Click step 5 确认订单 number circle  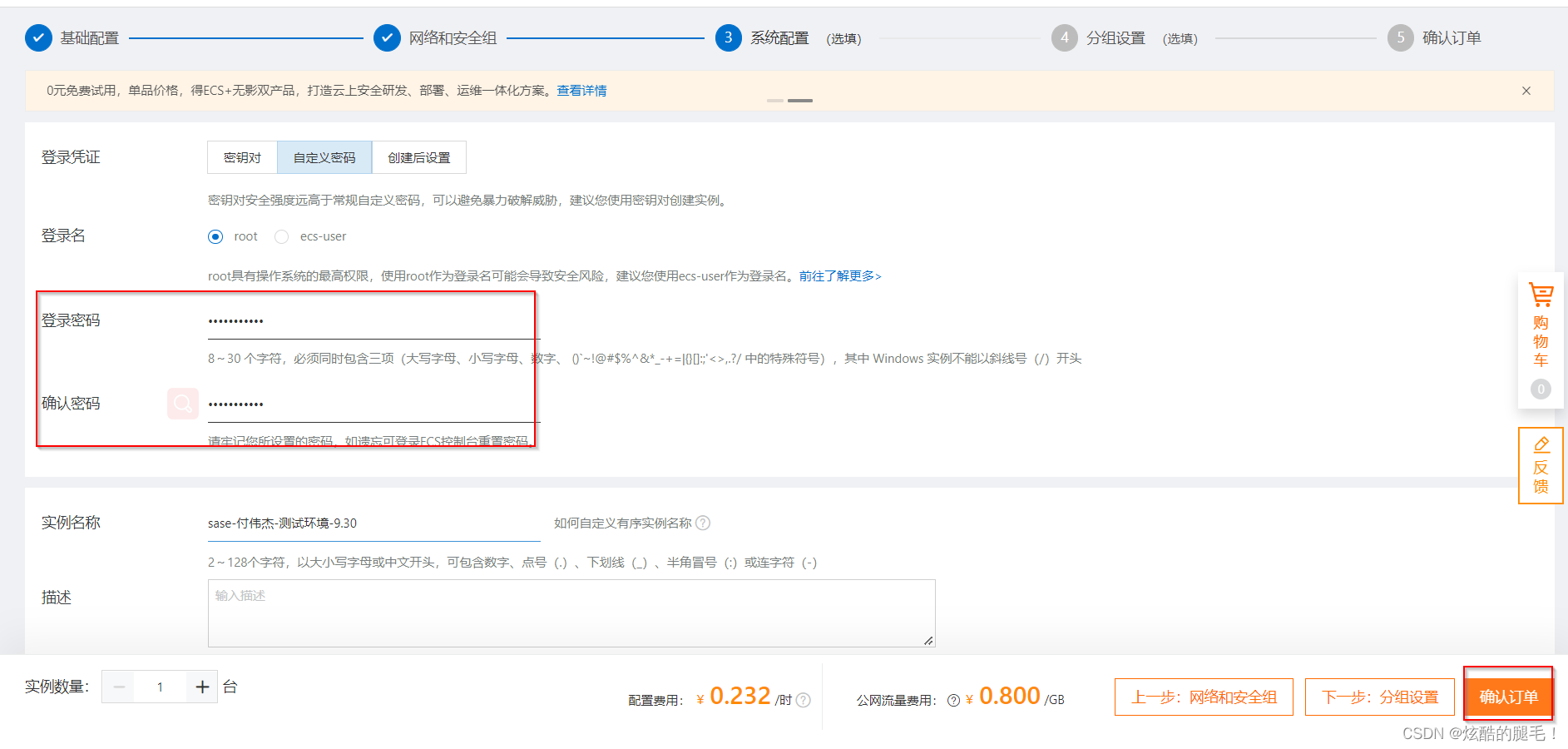click(x=1401, y=38)
